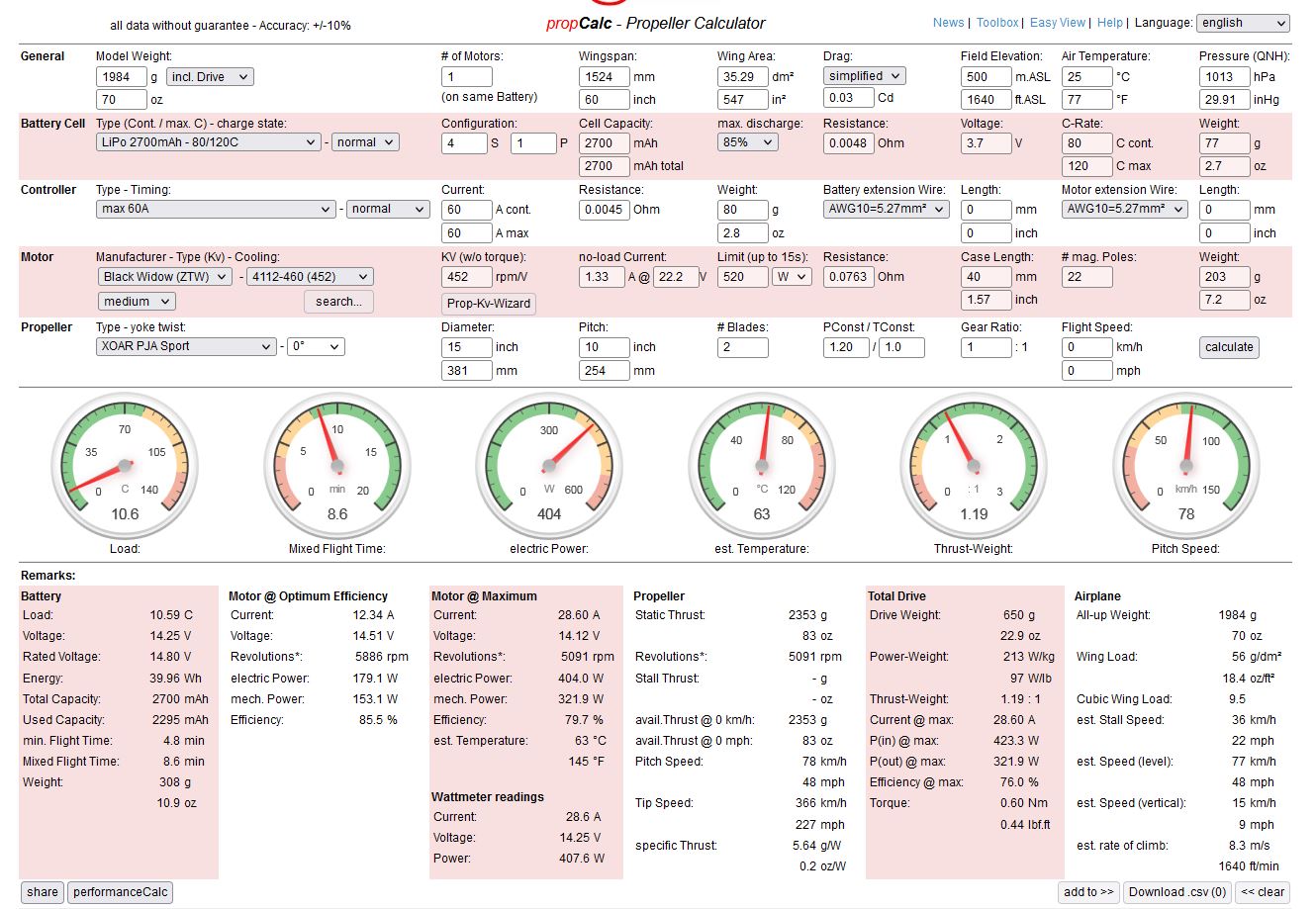The image size is (1316, 909).
Task: Click the est. Temperature gauge showing 63
Action: [x=761, y=467]
